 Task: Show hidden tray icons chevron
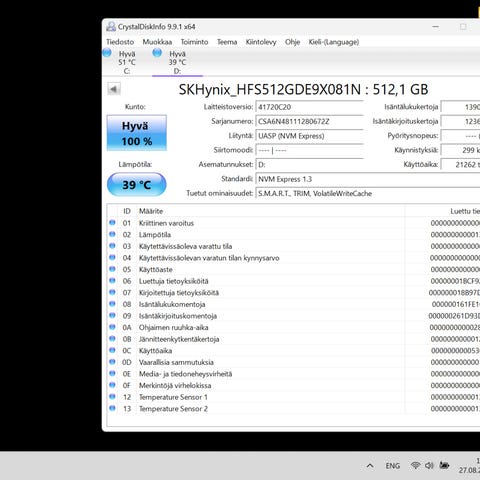(370, 466)
